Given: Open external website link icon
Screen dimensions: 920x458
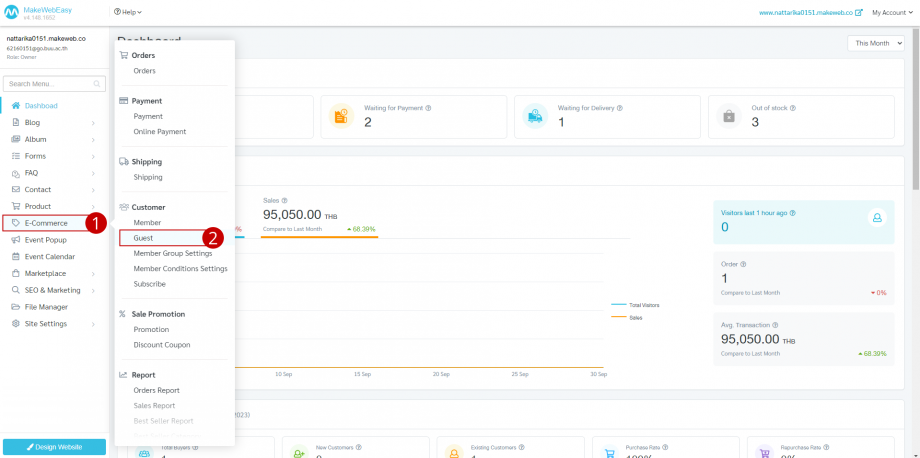Looking at the screenshot, I should (x=858, y=13).
